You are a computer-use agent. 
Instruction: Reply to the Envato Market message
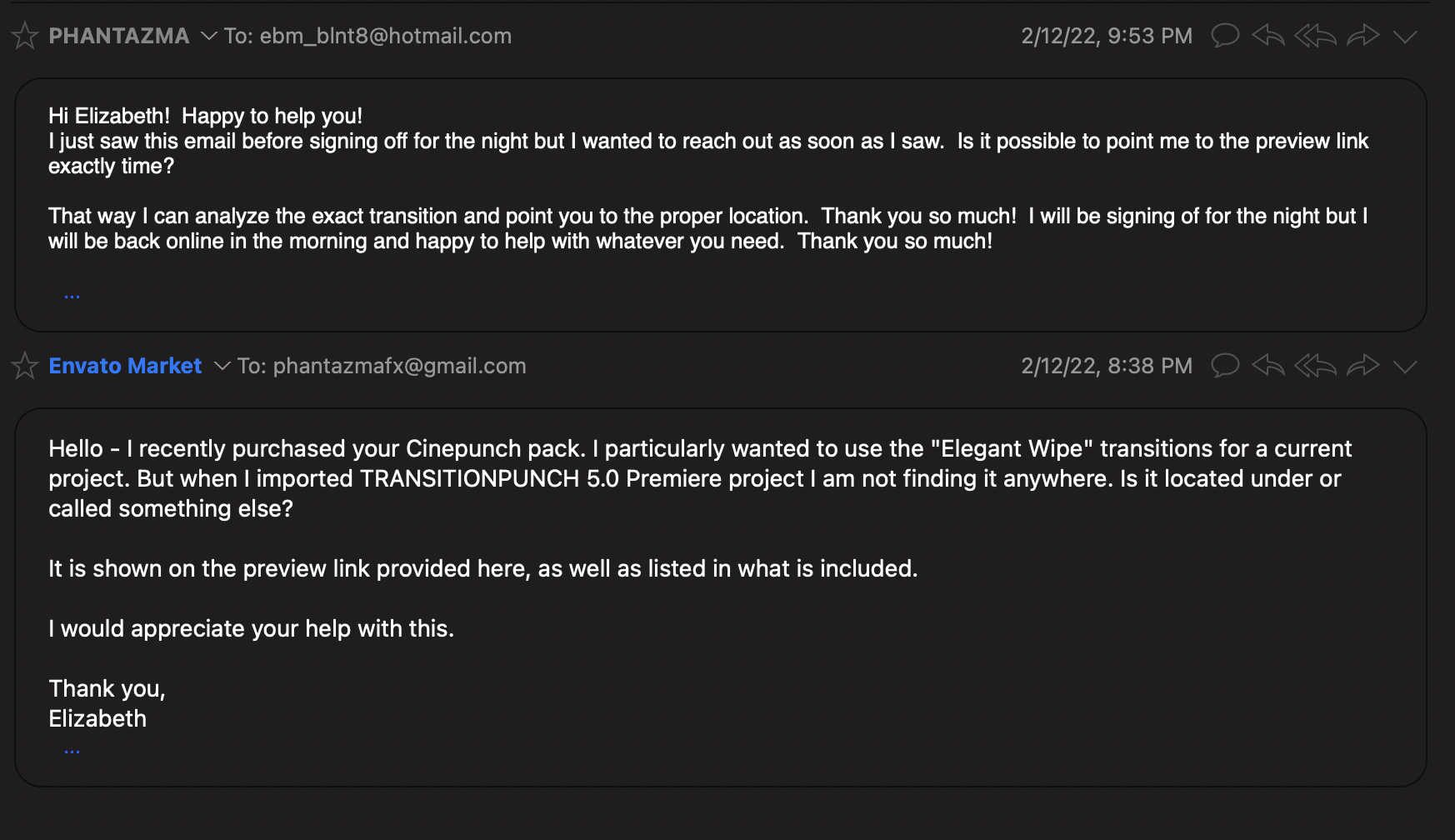[1268, 366]
